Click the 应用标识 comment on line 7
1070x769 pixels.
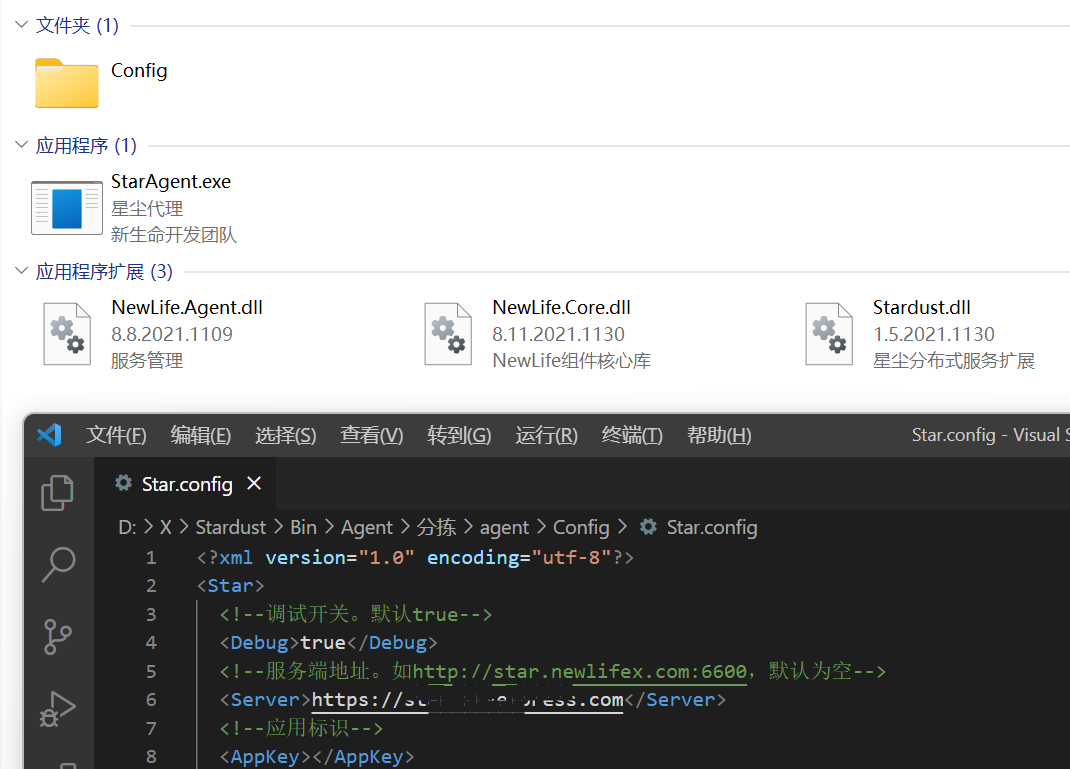301,728
